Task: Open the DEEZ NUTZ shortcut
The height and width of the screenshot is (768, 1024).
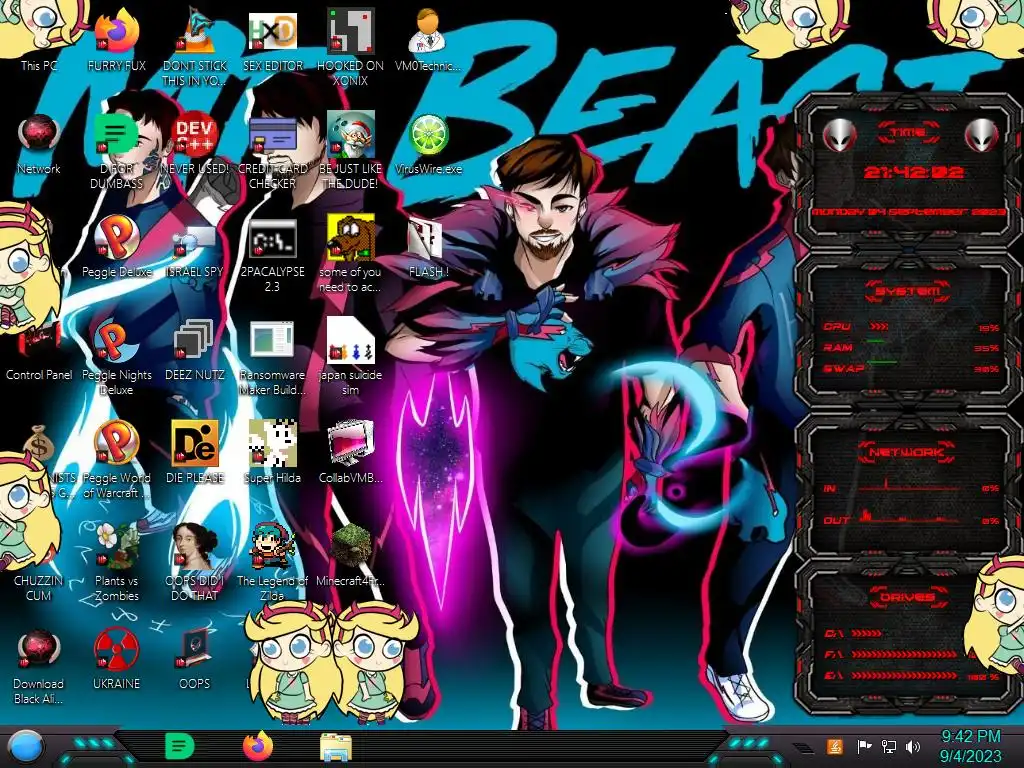Action: point(194,349)
